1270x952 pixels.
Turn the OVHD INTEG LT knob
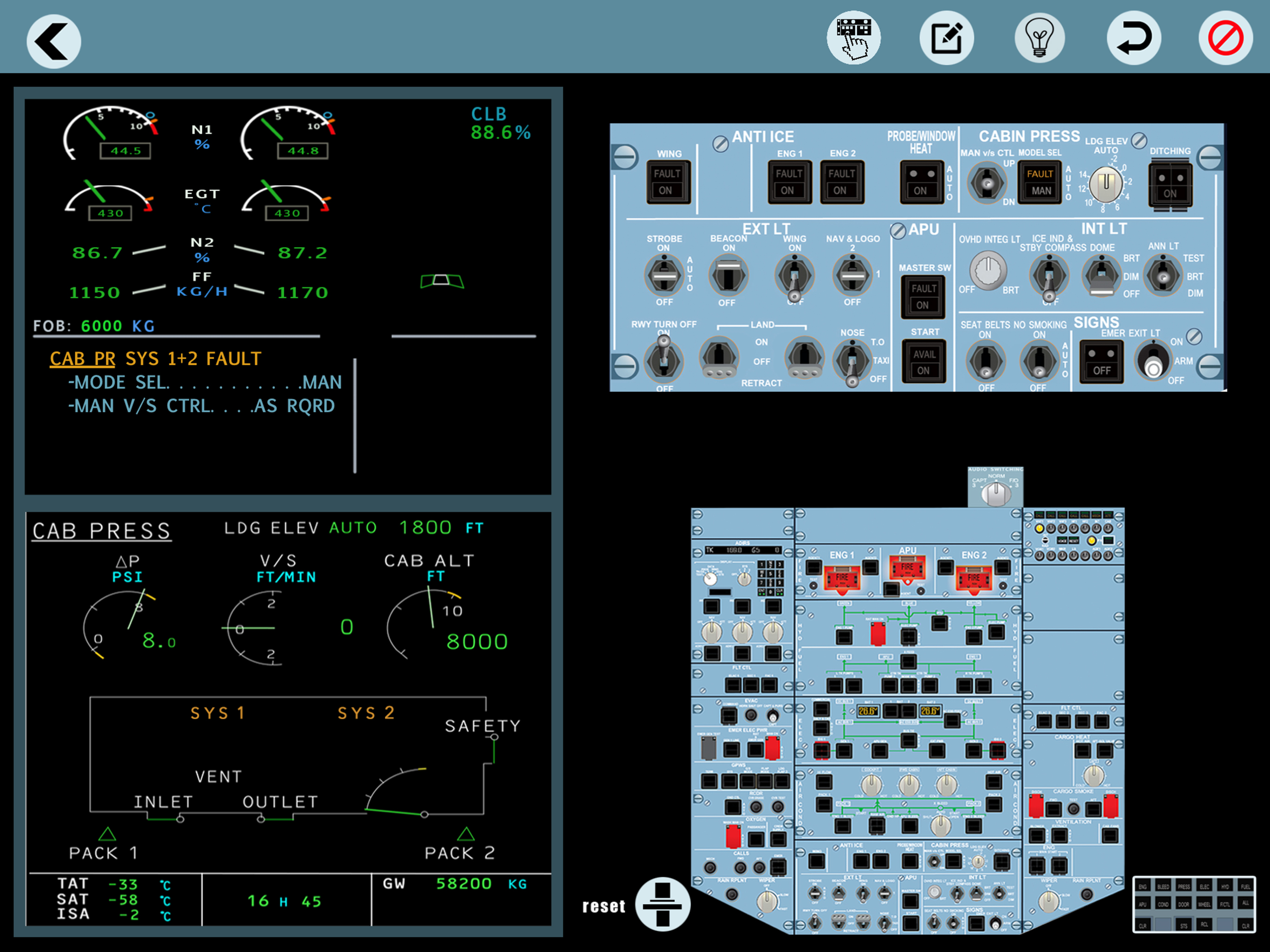click(x=988, y=271)
